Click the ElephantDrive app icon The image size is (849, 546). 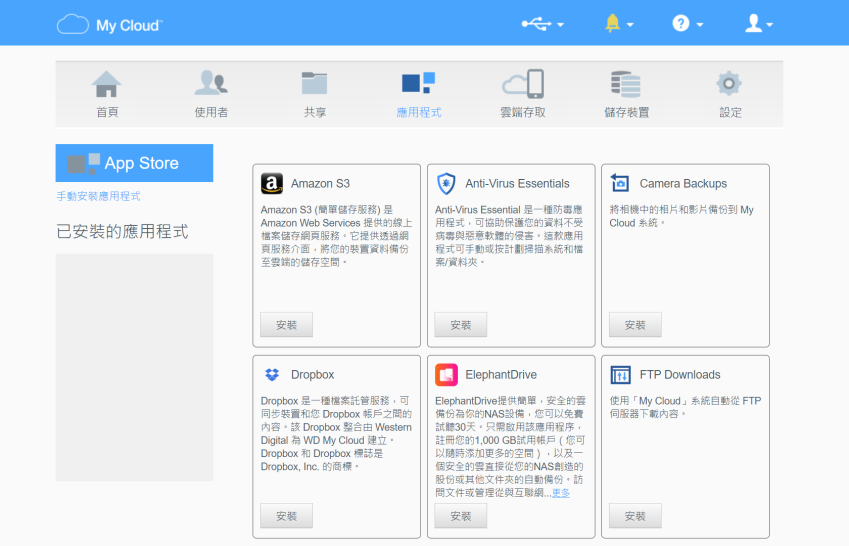coord(446,375)
